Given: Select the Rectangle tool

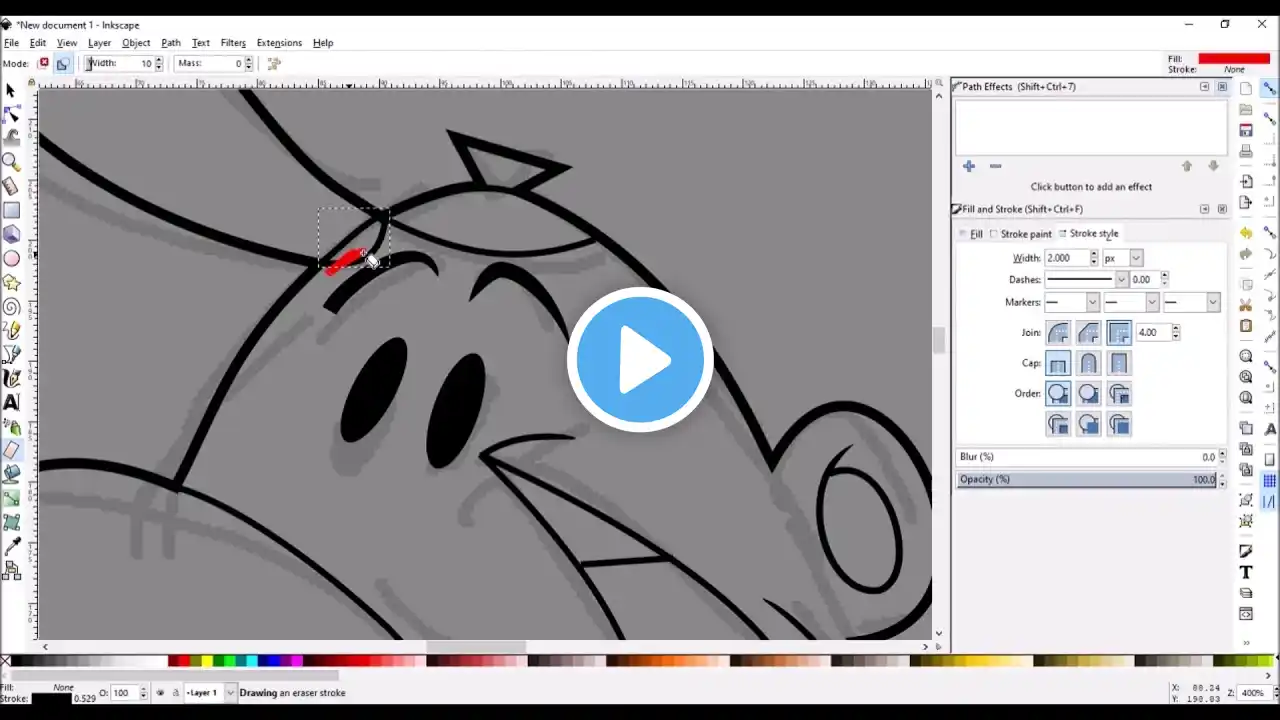Looking at the screenshot, I should [11, 210].
